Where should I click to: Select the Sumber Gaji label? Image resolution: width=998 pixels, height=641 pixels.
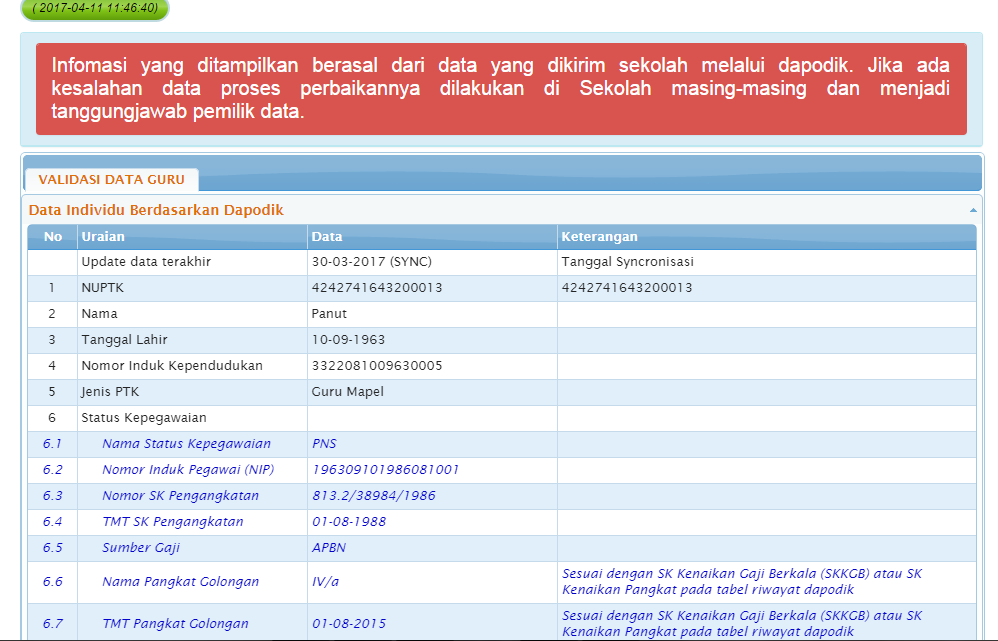(x=141, y=548)
